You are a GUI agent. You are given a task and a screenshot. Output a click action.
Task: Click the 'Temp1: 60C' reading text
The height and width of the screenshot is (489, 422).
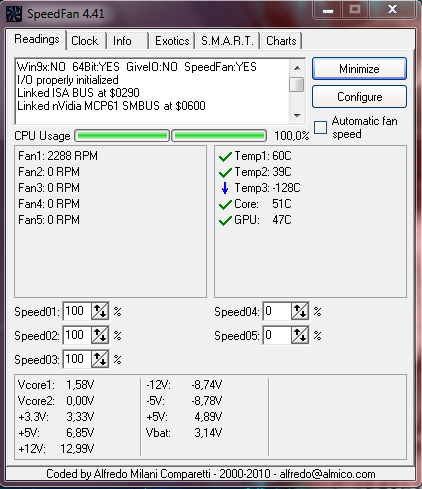click(263, 156)
